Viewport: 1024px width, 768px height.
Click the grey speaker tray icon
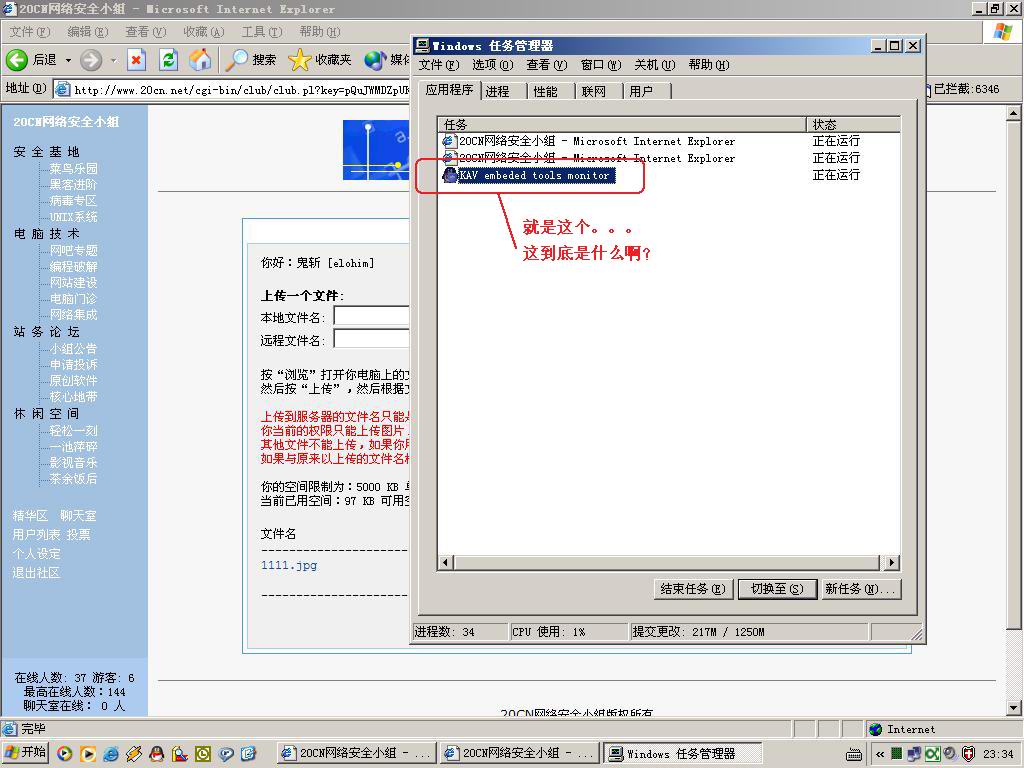[950, 754]
